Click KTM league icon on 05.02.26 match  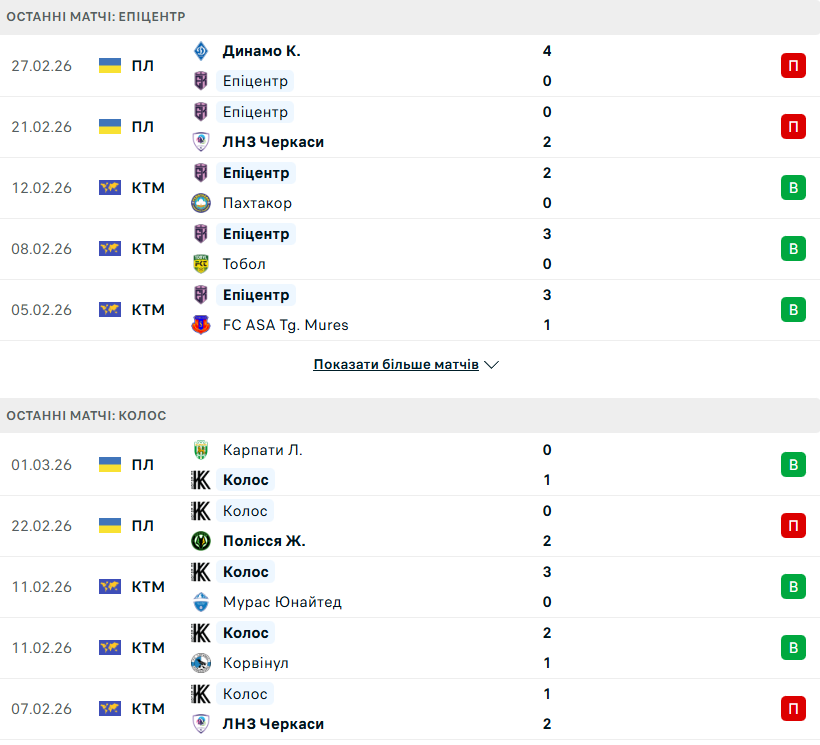tap(110, 310)
